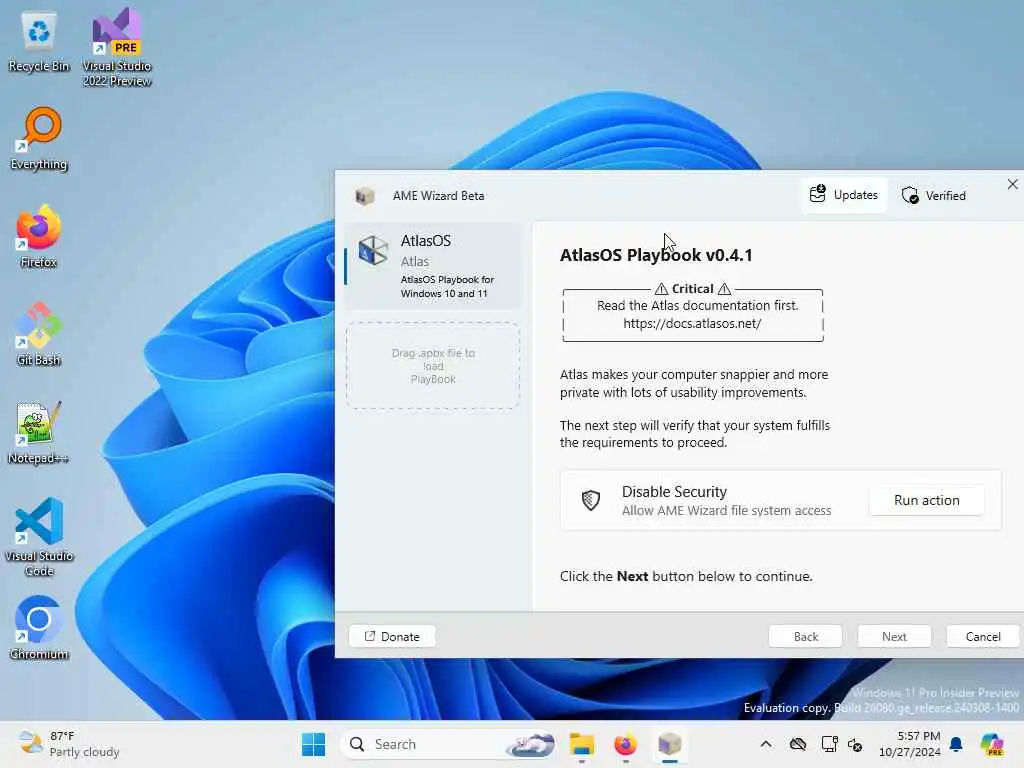This screenshot has height=768, width=1024.
Task: Open the weather widget showing 87°F
Action: (x=69, y=744)
